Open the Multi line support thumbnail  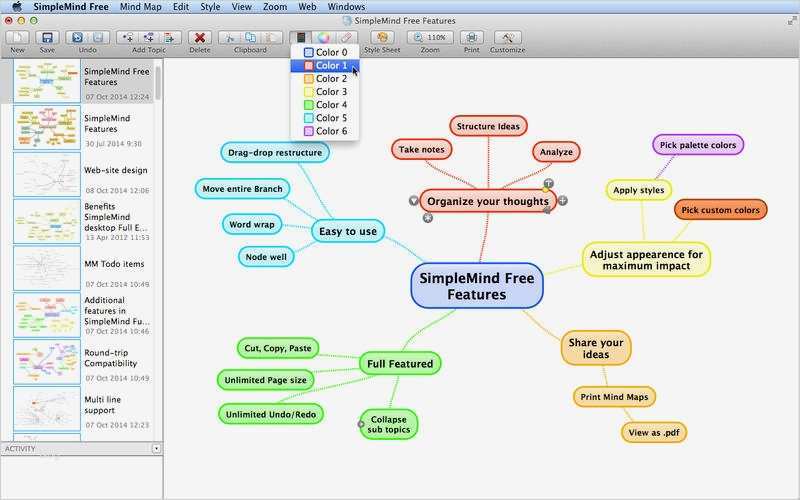47,409
